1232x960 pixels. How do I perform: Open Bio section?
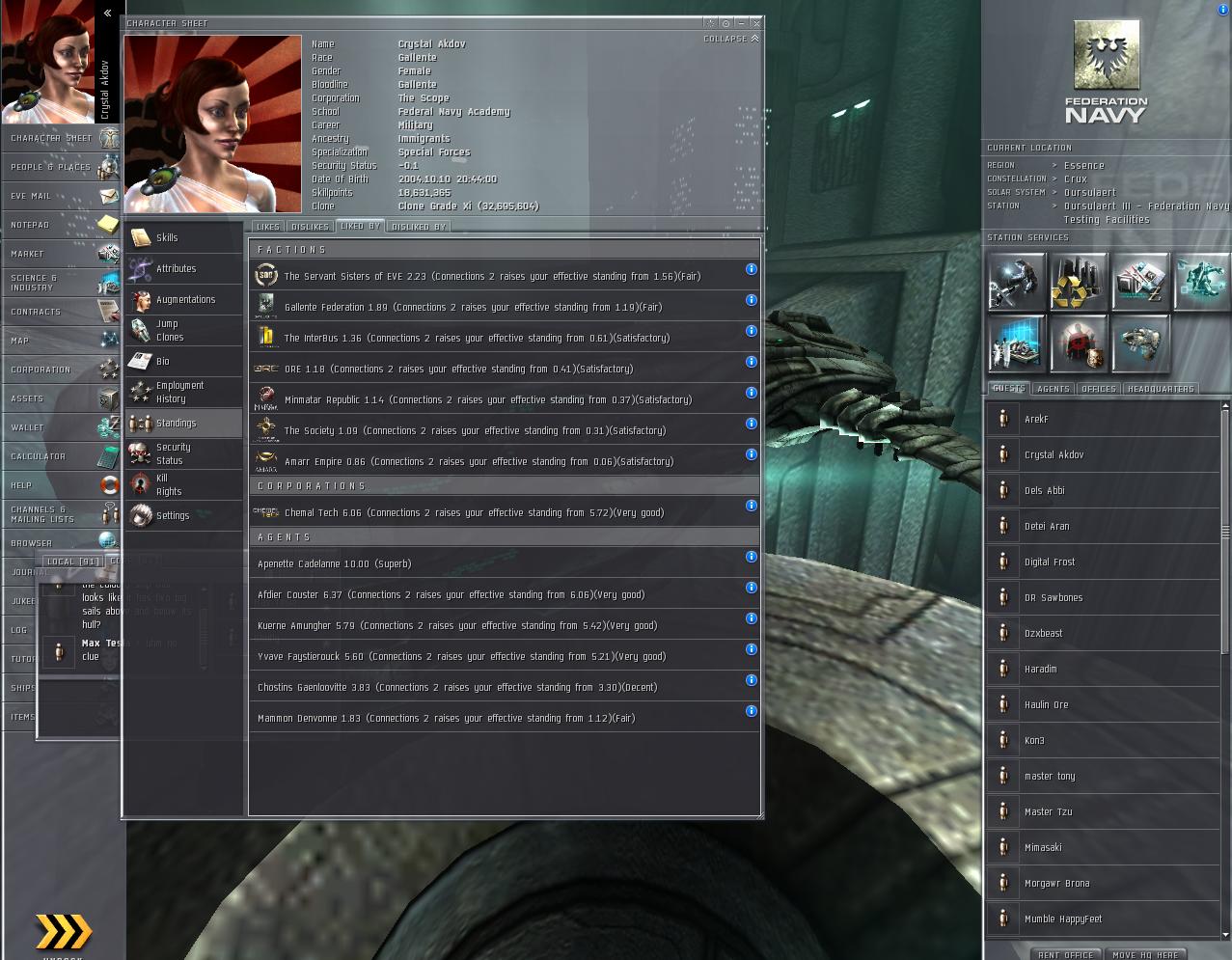(183, 361)
